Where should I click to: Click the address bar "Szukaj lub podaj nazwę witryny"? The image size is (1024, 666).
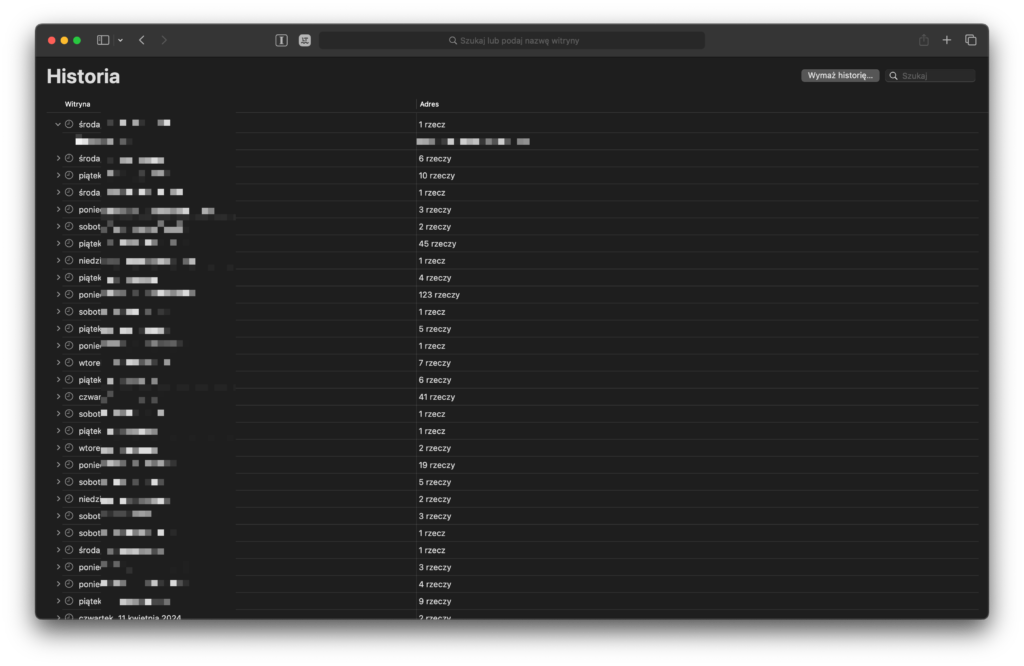pyautogui.click(x=512, y=40)
